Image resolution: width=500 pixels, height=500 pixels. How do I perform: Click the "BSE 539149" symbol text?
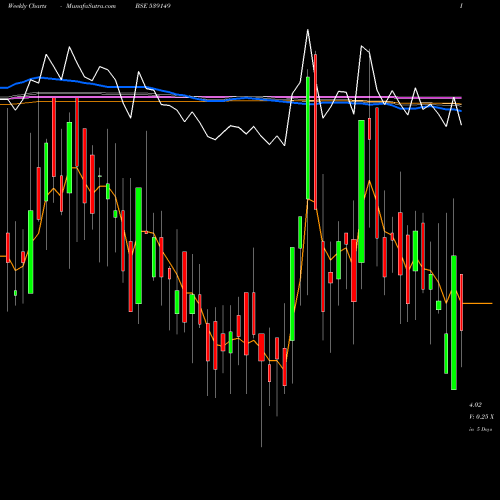pos(153,6)
